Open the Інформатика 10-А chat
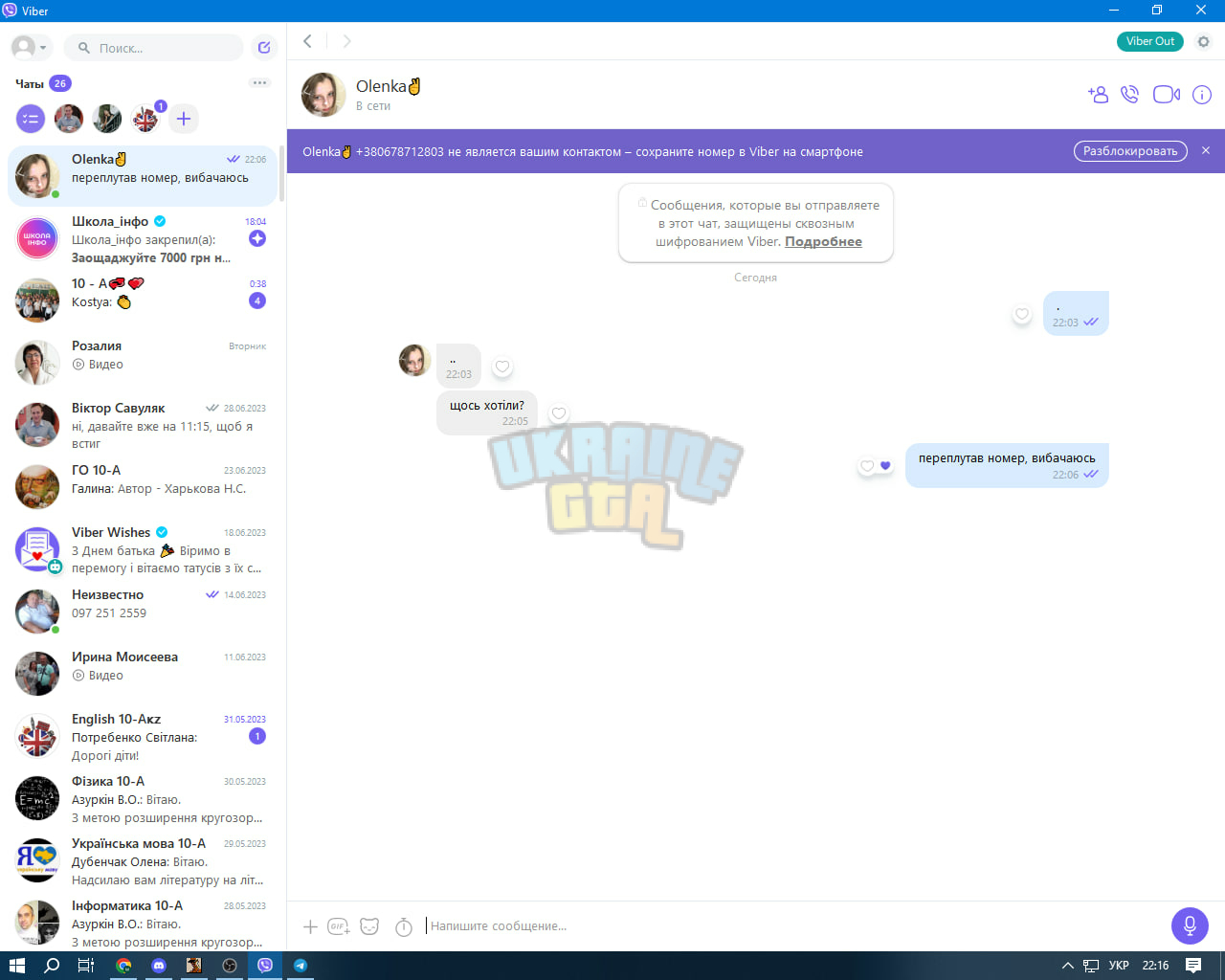Viewport: 1225px width, 980px height. (142, 923)
